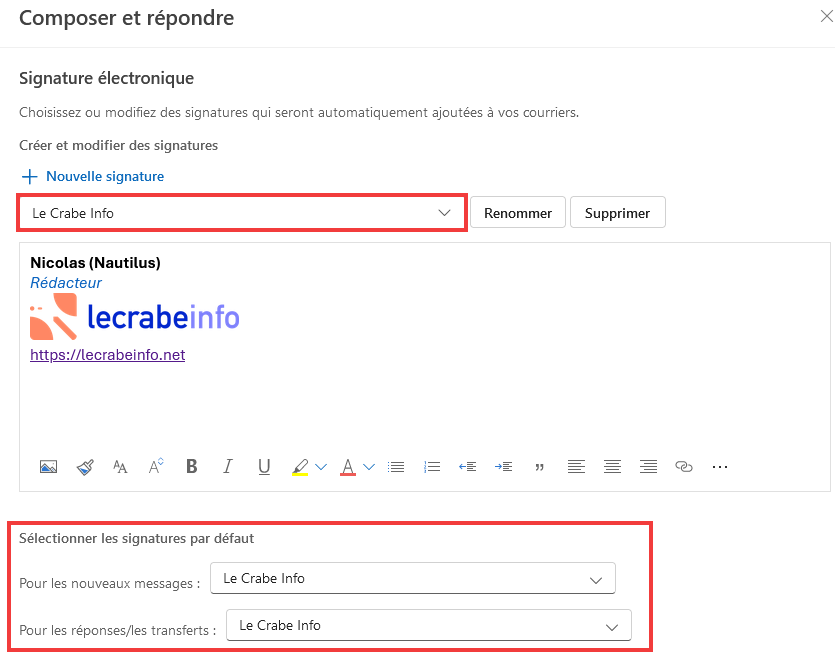835x664 pixels.
Task: Show more formatting options ellipsis
Action: pos(720,467)
